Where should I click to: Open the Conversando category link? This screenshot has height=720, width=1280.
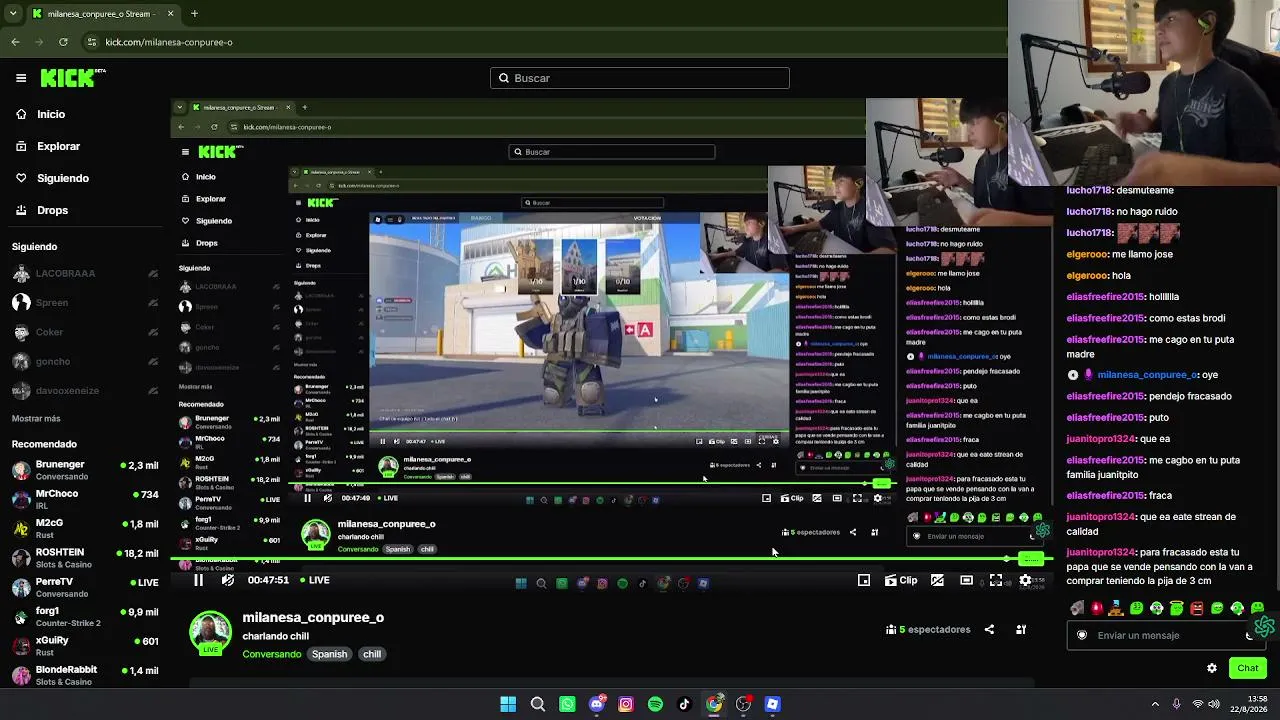271,654
